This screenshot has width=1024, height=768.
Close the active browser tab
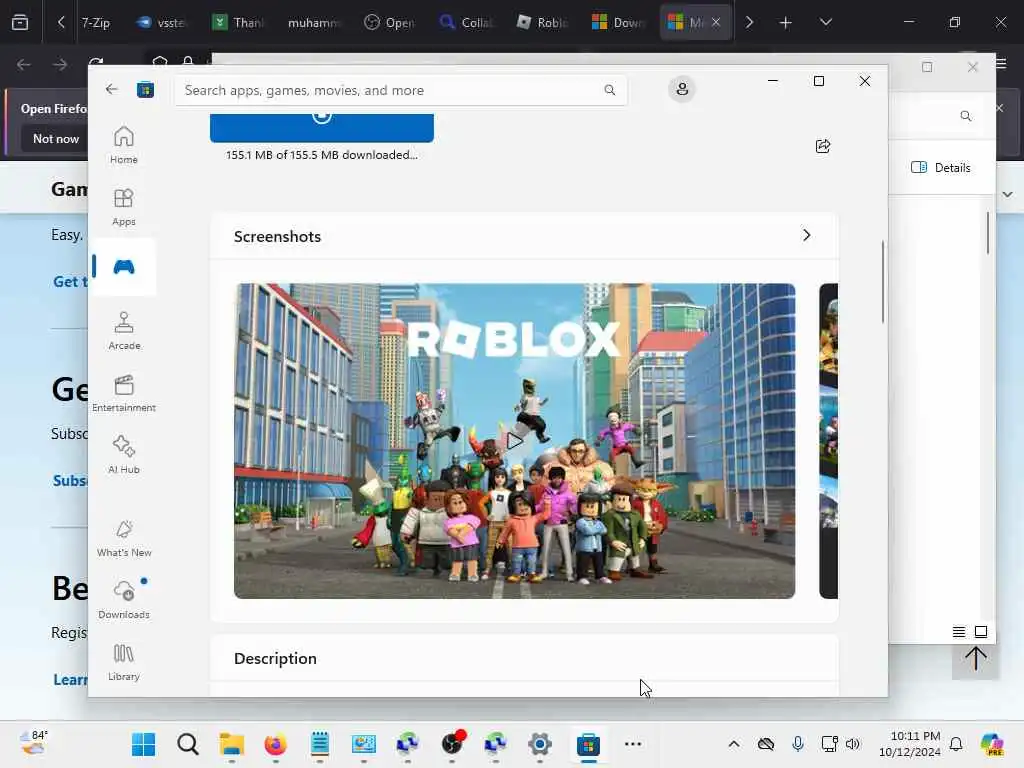716,22
